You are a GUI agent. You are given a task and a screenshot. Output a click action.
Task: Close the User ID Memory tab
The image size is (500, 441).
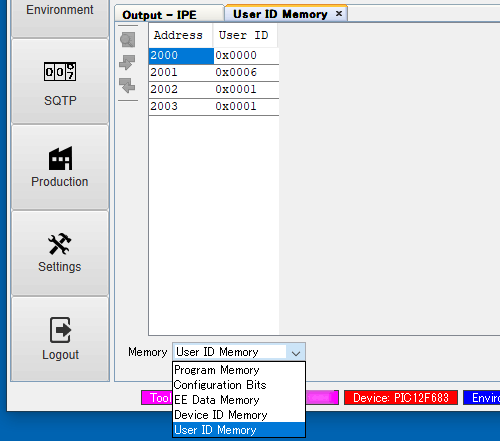point(339,14)
